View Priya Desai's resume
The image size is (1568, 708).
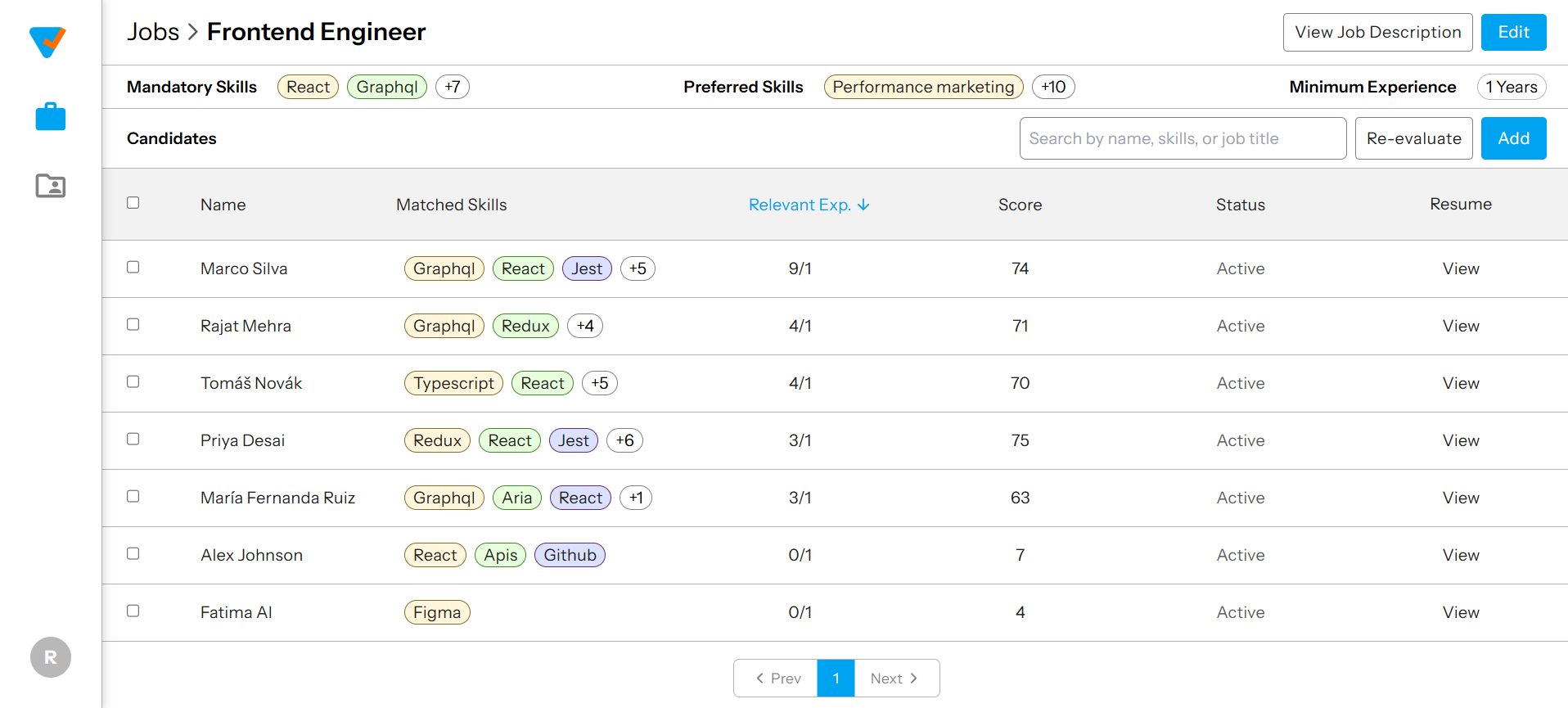pyautogui.click(x=1461, y=440)
